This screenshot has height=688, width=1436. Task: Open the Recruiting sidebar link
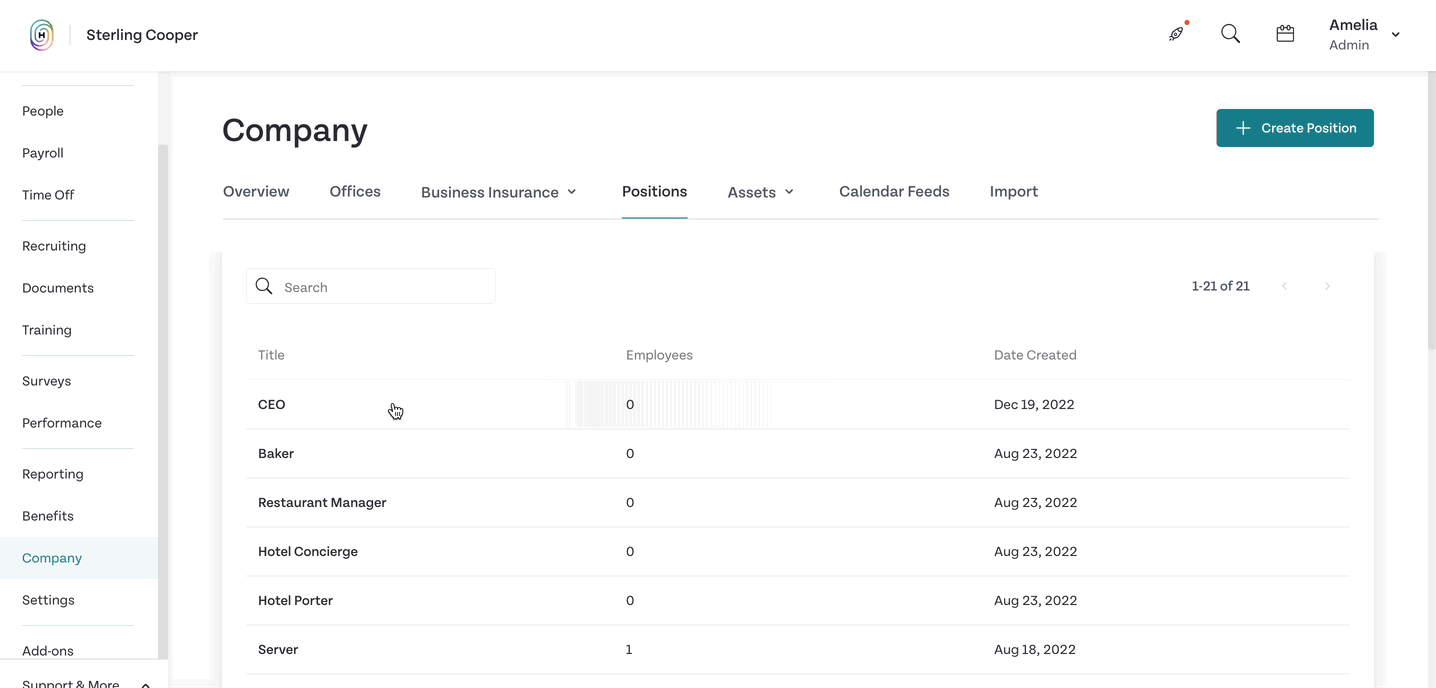(54, 246)
